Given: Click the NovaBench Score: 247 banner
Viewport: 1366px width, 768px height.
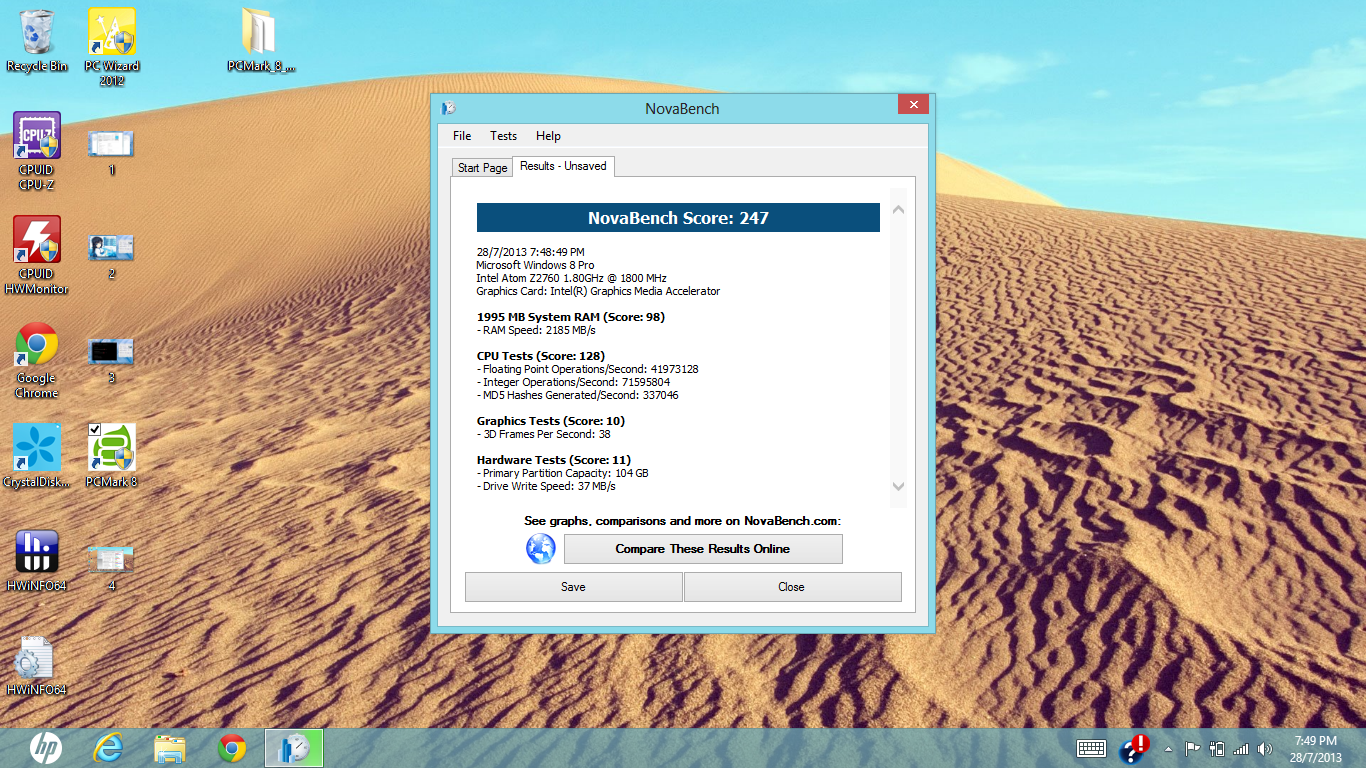Looking at the screenshot, I should tap(678, 218).
